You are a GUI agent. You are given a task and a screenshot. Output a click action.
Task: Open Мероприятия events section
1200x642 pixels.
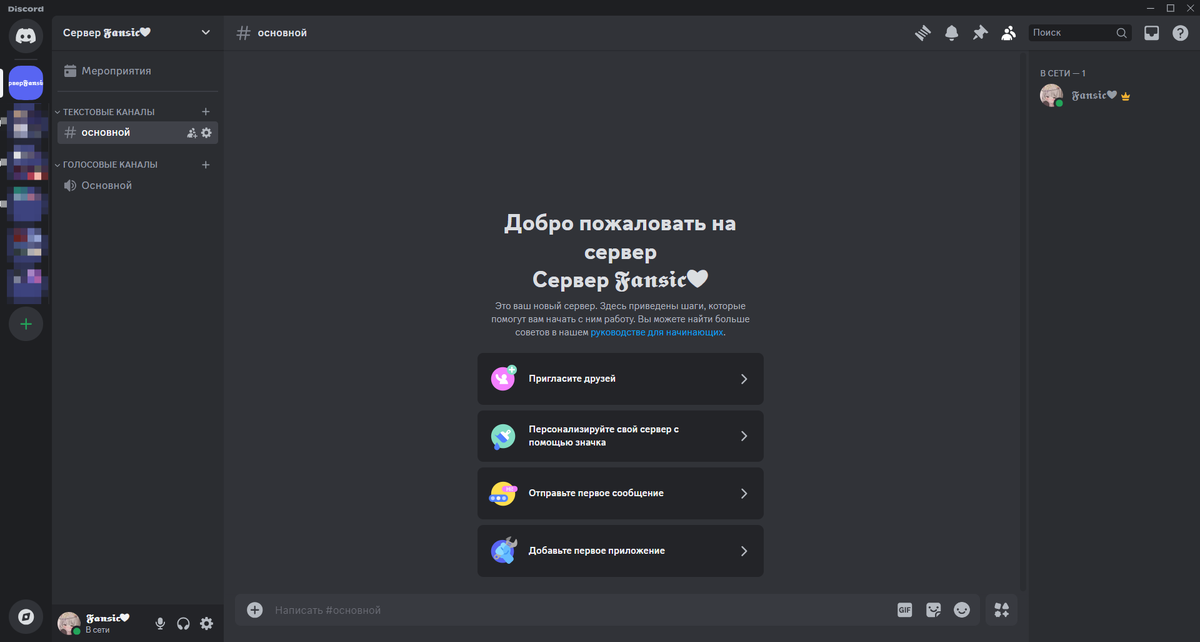[137, 71]
